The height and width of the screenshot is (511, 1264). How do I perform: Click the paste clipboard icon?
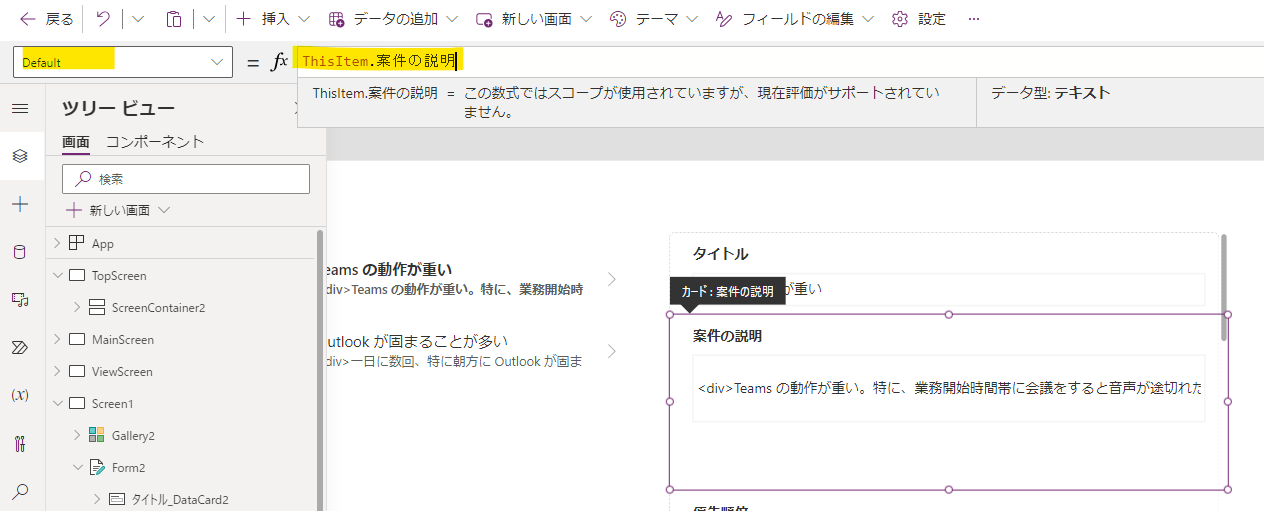tap(174, 19)
